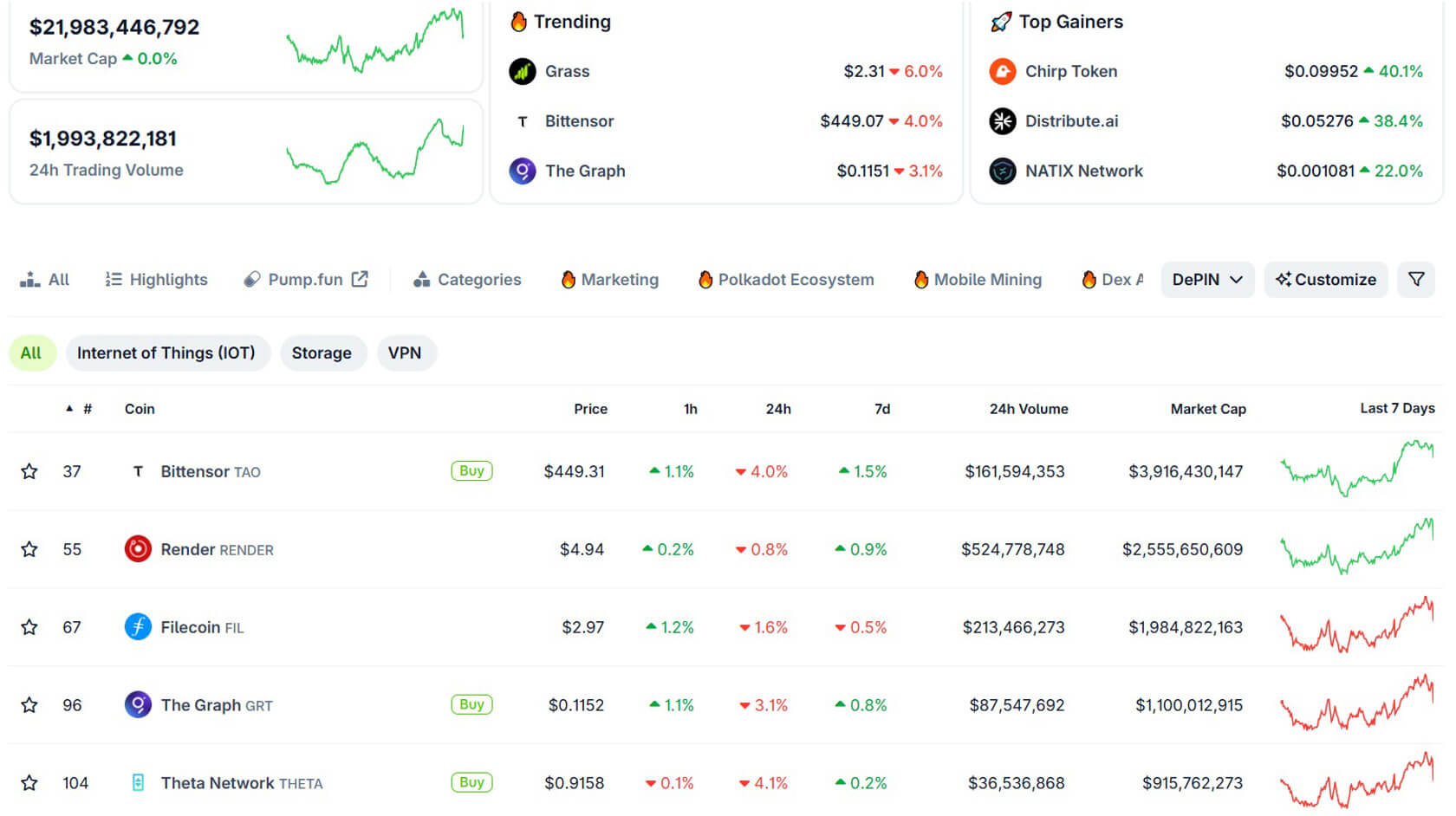This screenshot has width=1456, height=816.
Task: Expand the DePIN dropdown
Action: click(1207, 280)
